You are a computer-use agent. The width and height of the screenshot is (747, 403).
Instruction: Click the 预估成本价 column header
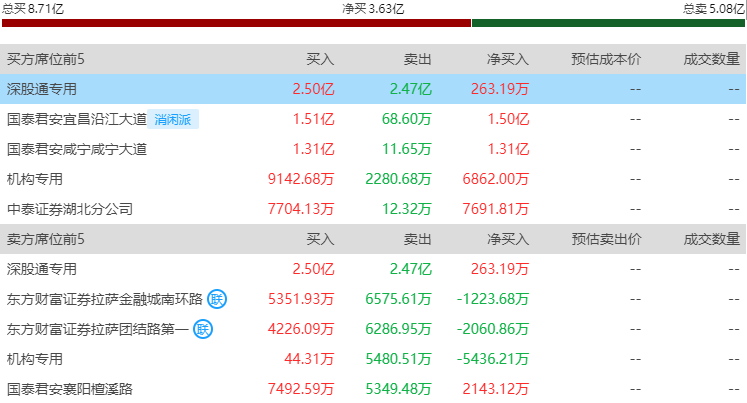click(605, 60)
